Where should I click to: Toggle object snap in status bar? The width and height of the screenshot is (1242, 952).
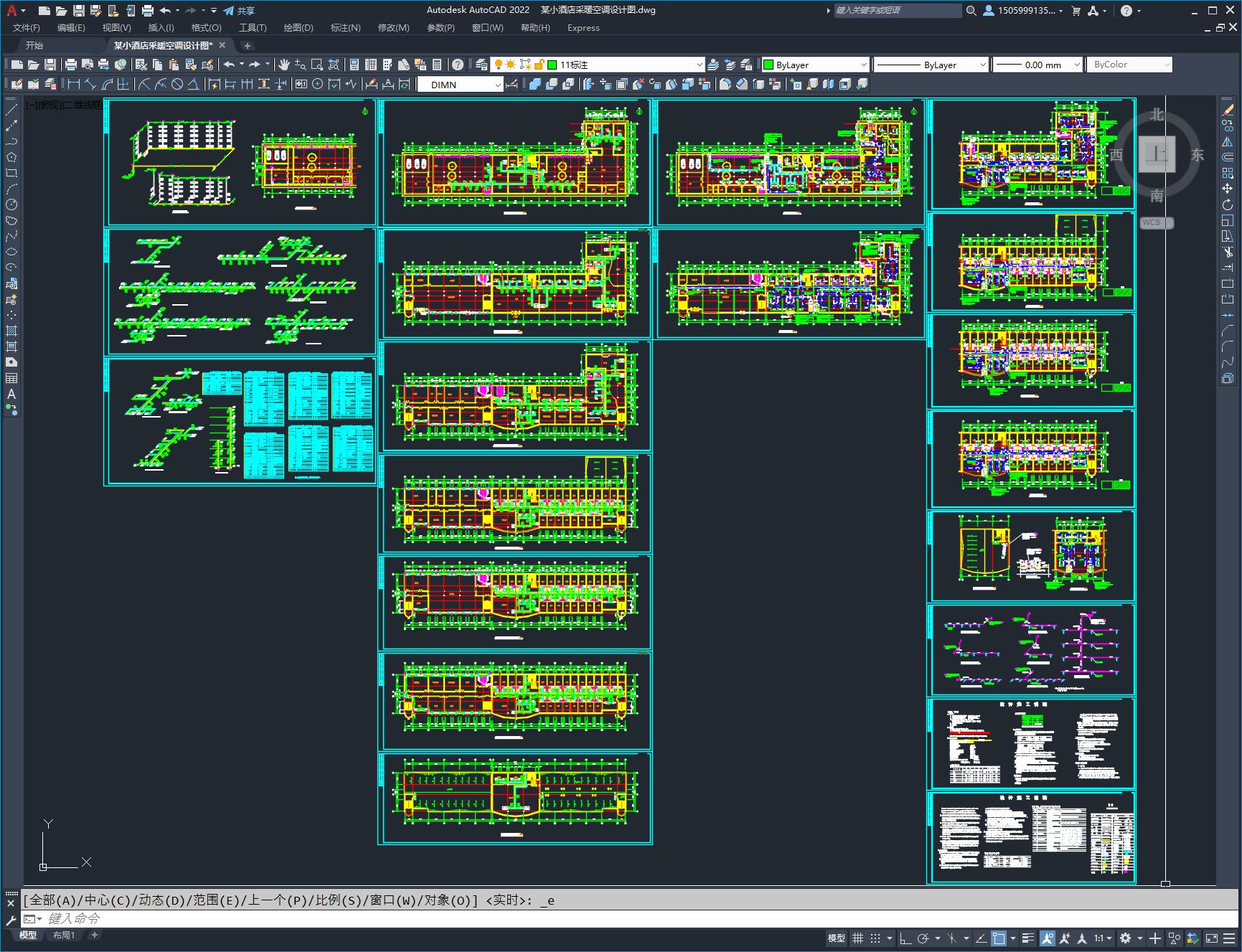tap(998, 938)
